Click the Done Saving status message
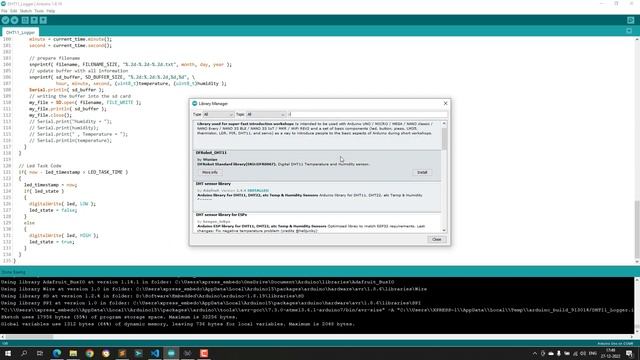Viewport: 640px width, 360px height. tap(13, 272)
